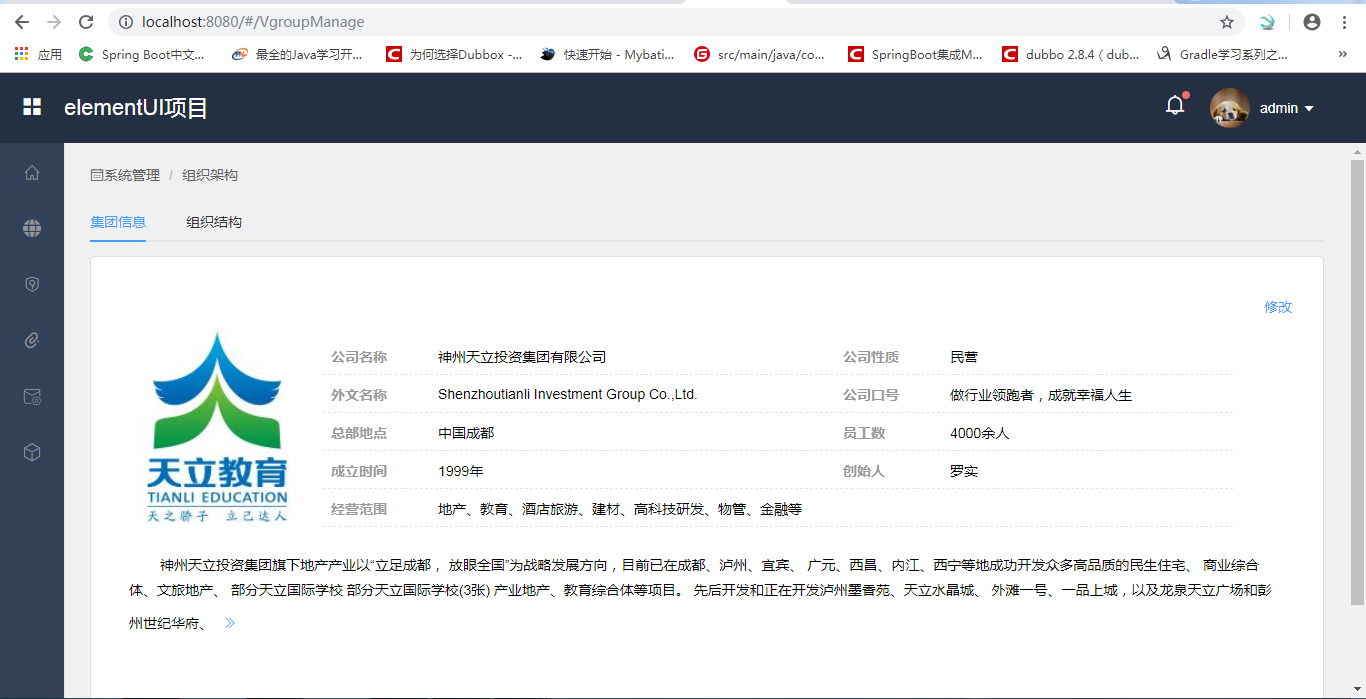Bookmark this page with star icon

pos(1226,22)
